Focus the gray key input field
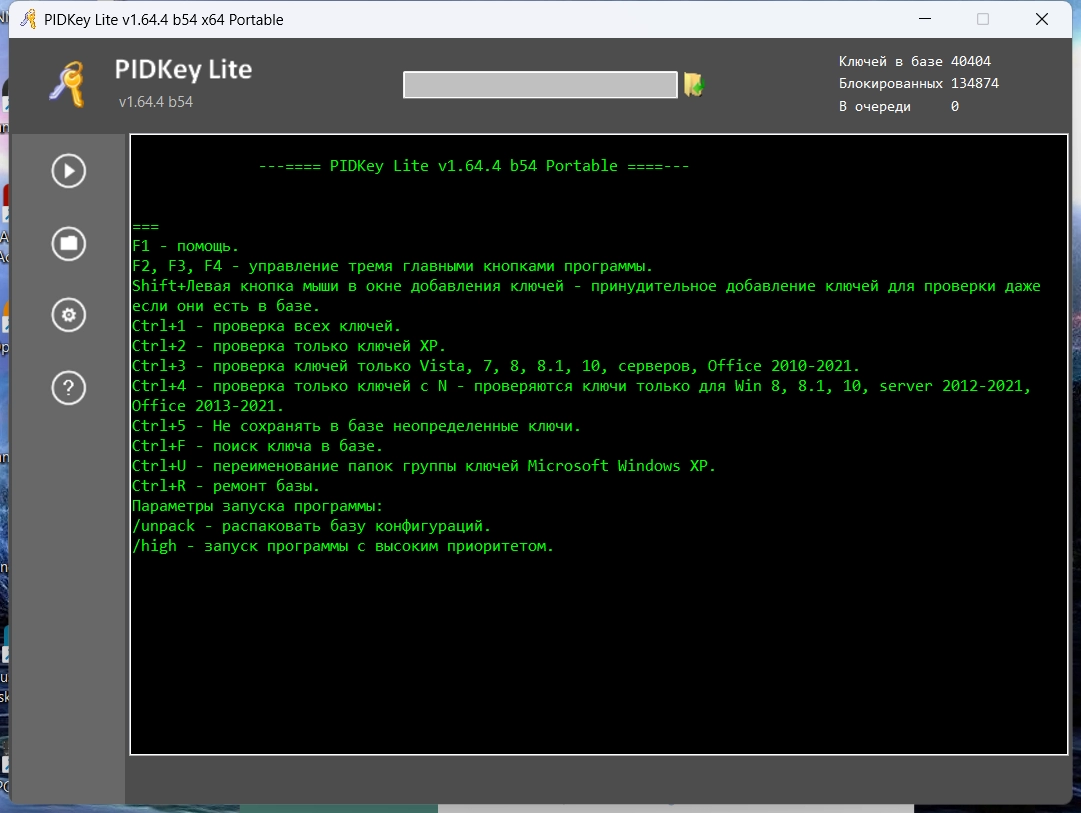Screen dimensions: 1081x813 tap(540, 85)
